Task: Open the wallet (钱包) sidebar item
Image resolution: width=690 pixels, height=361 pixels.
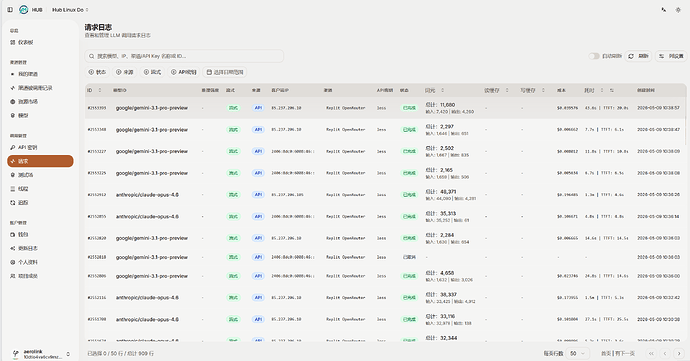Action: coord(40,235)
